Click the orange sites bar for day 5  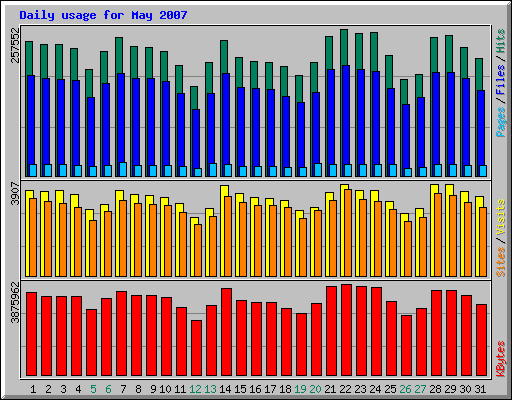[x=93, y=248]
